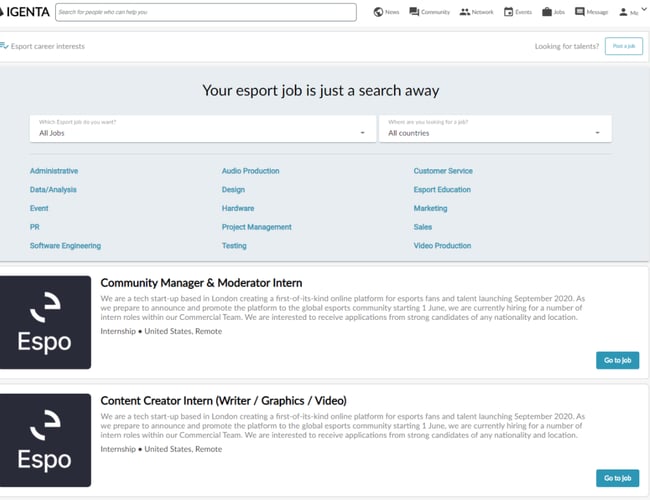Click the Me profile icon
Viewport: 650px width, 500px height.
click(623, 12)
